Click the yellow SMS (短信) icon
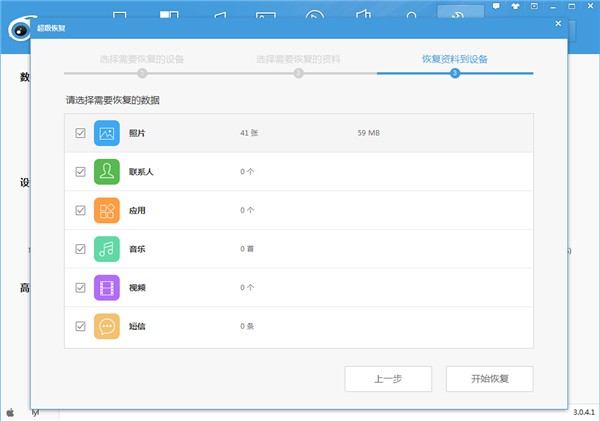 click(x=107, y=326)
